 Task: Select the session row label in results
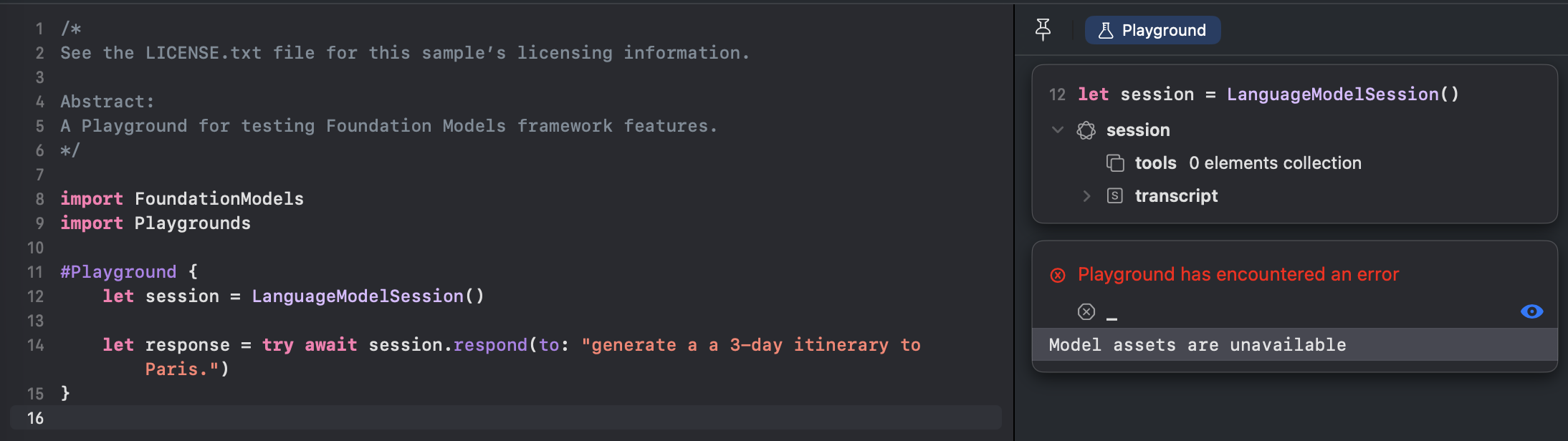coord(1138,130)
